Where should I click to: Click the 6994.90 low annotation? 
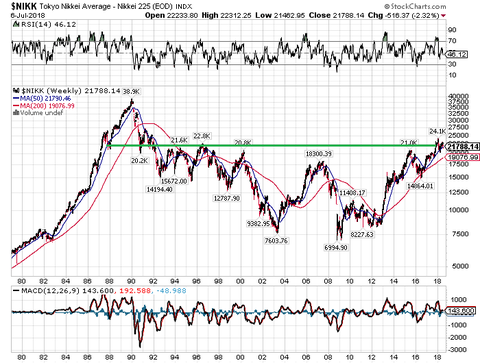(336, 248)
